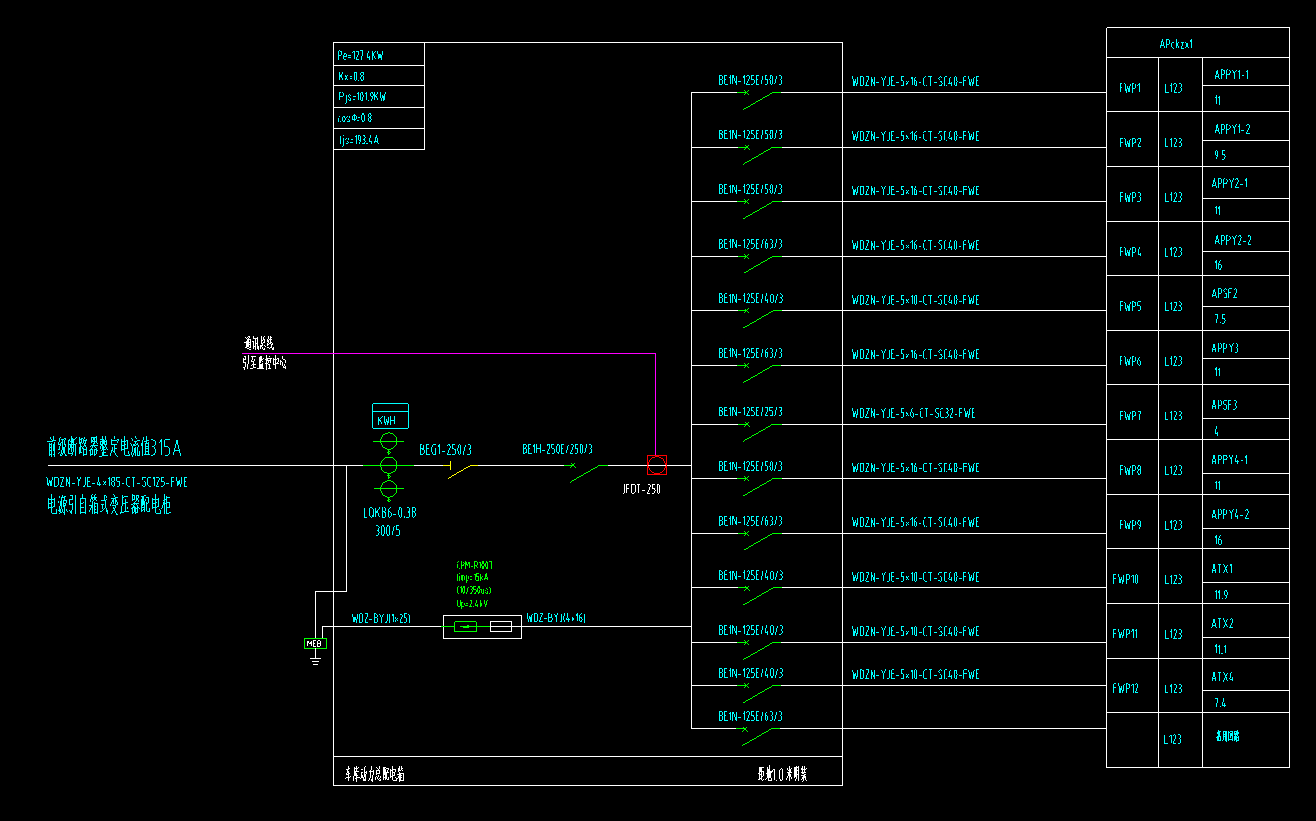Click the green MEB grounding box

coord(315,643)
